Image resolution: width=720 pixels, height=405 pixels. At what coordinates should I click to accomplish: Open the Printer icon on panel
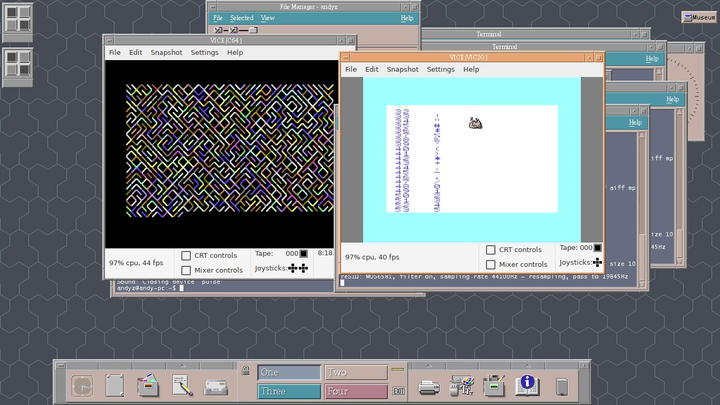tap(428, 385)
